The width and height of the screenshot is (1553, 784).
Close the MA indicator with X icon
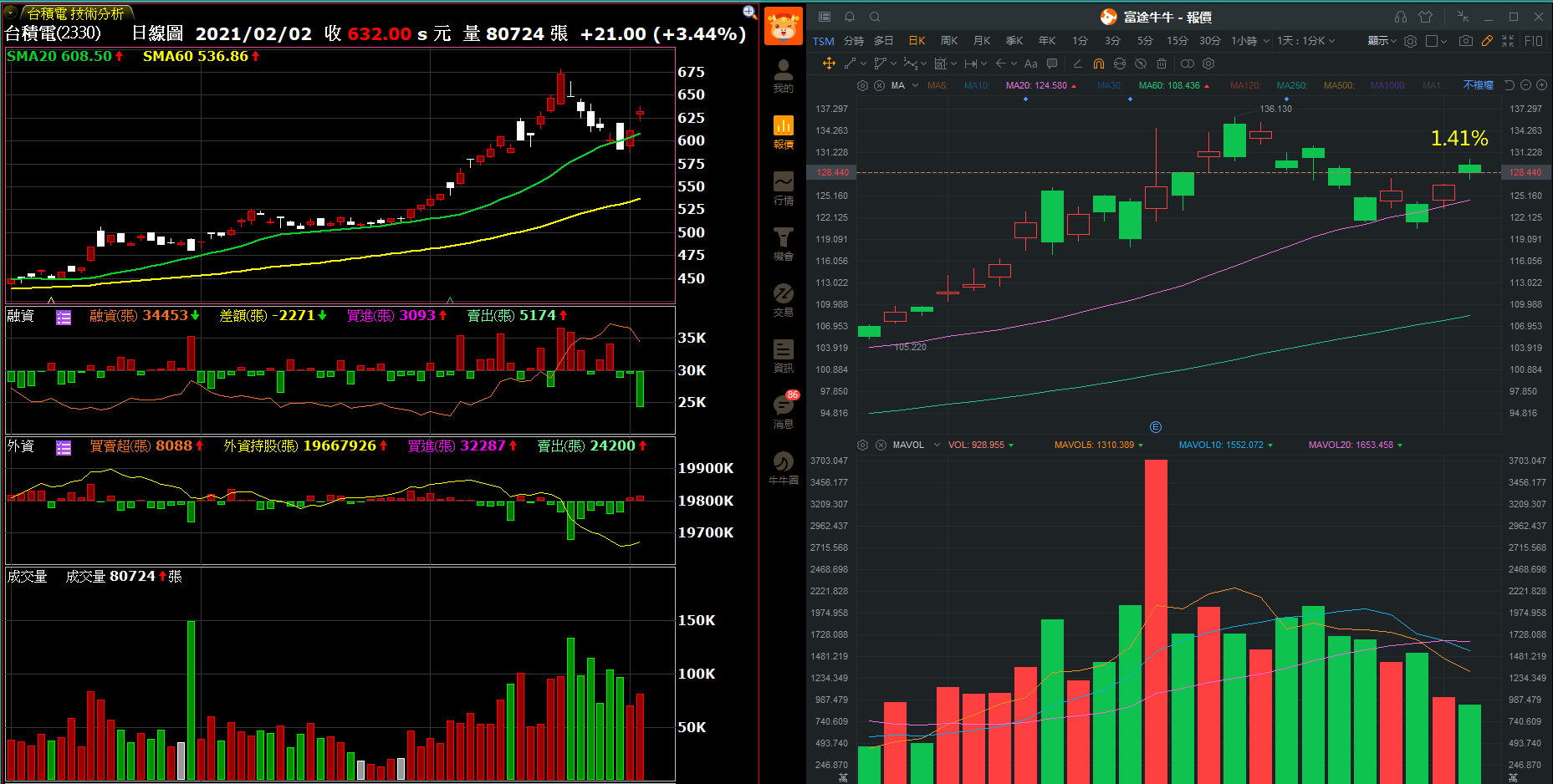(x=880, y=85)
